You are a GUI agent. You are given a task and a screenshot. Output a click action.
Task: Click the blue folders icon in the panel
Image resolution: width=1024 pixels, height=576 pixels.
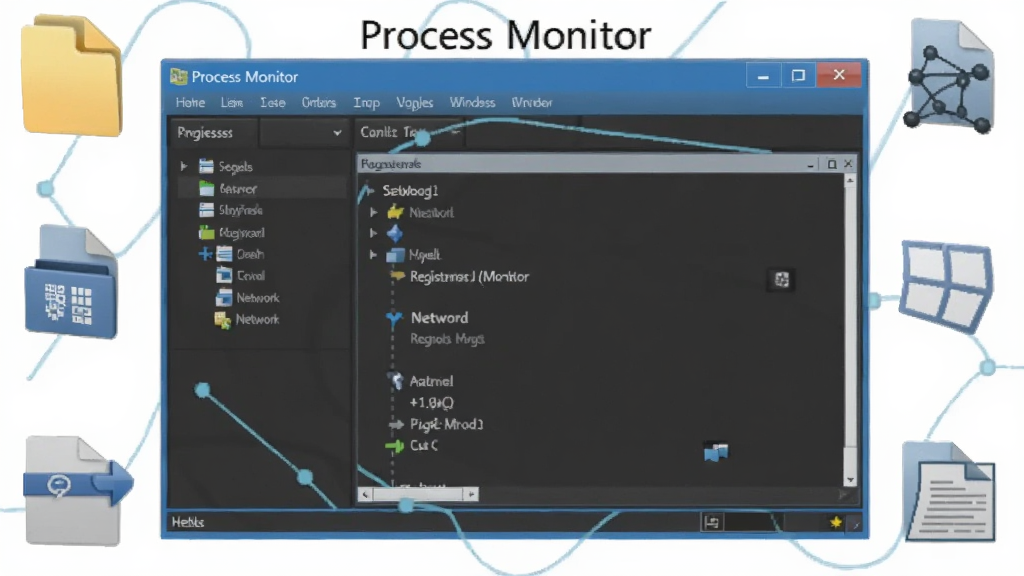pyautogui.click(x=716, y=452)
